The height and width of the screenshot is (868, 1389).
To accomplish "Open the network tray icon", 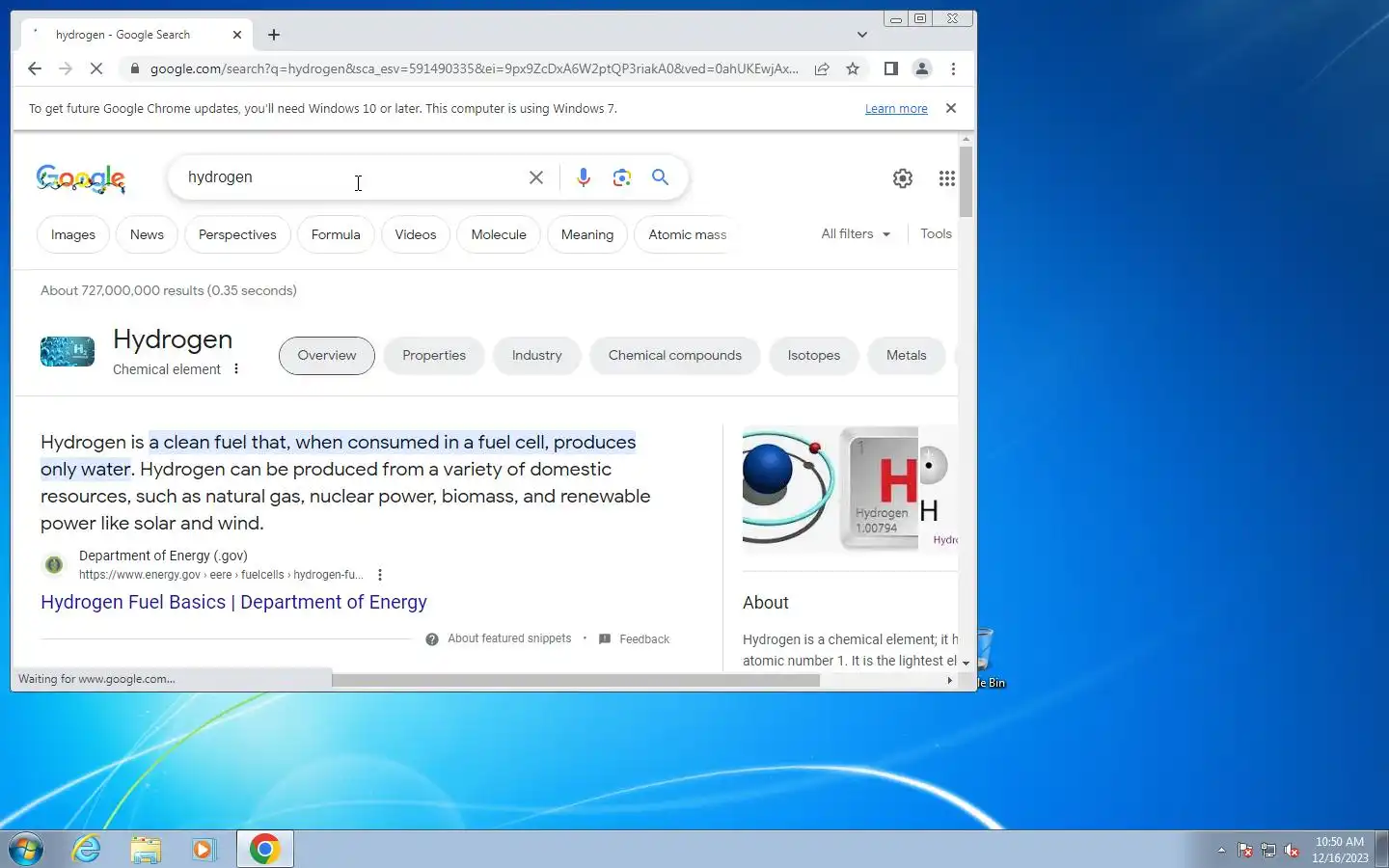I will click(1268, 851).
